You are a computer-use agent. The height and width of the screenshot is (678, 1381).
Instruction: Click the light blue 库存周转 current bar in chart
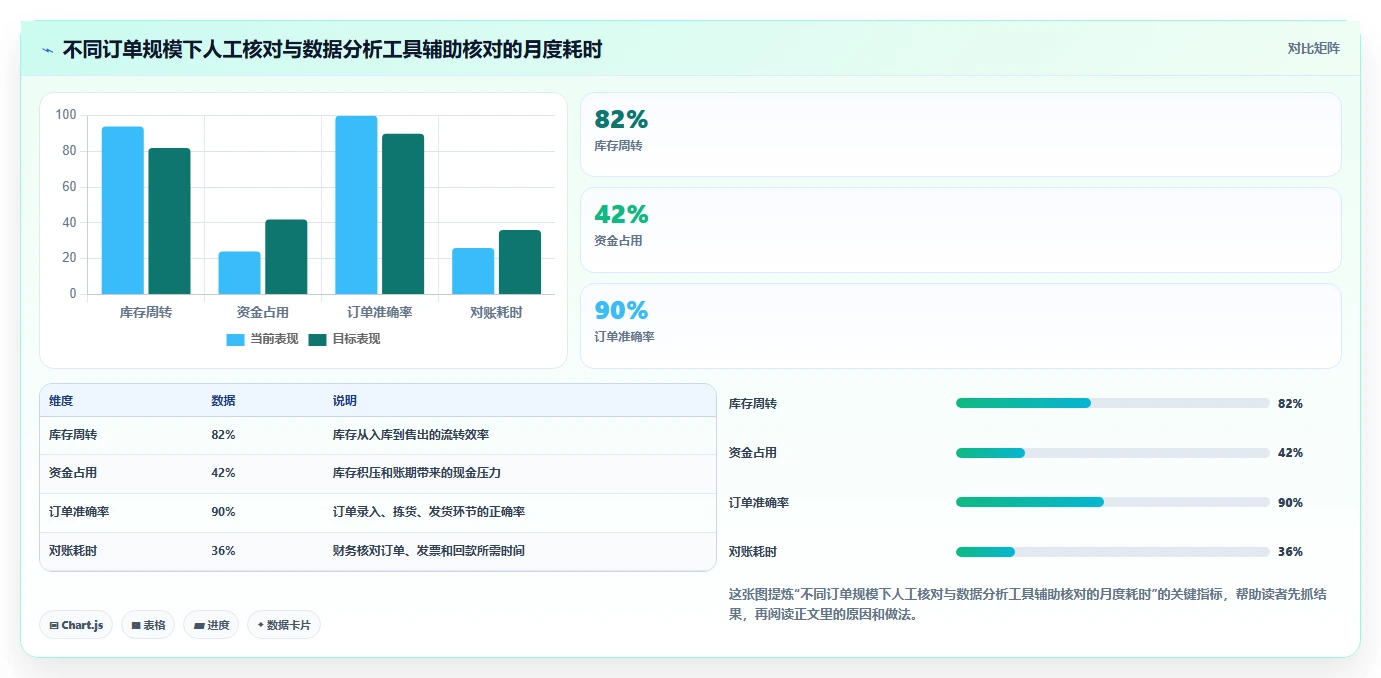(123, 210)
